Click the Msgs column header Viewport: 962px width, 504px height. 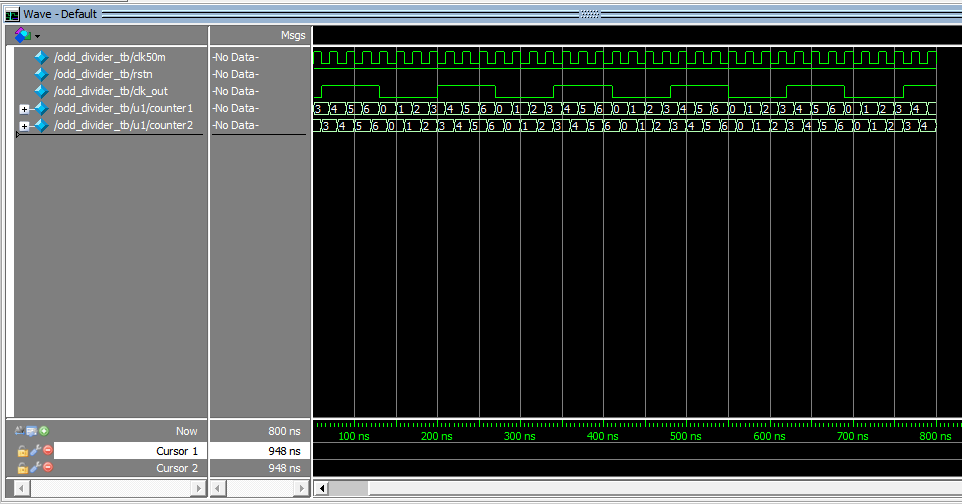coord(293,35)
